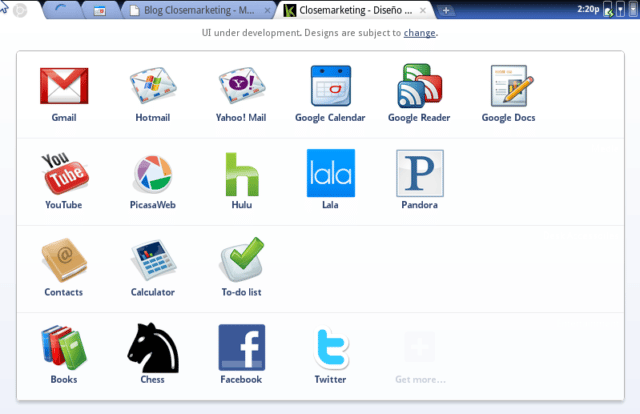Open the PicasaWeb app icon

153,174
